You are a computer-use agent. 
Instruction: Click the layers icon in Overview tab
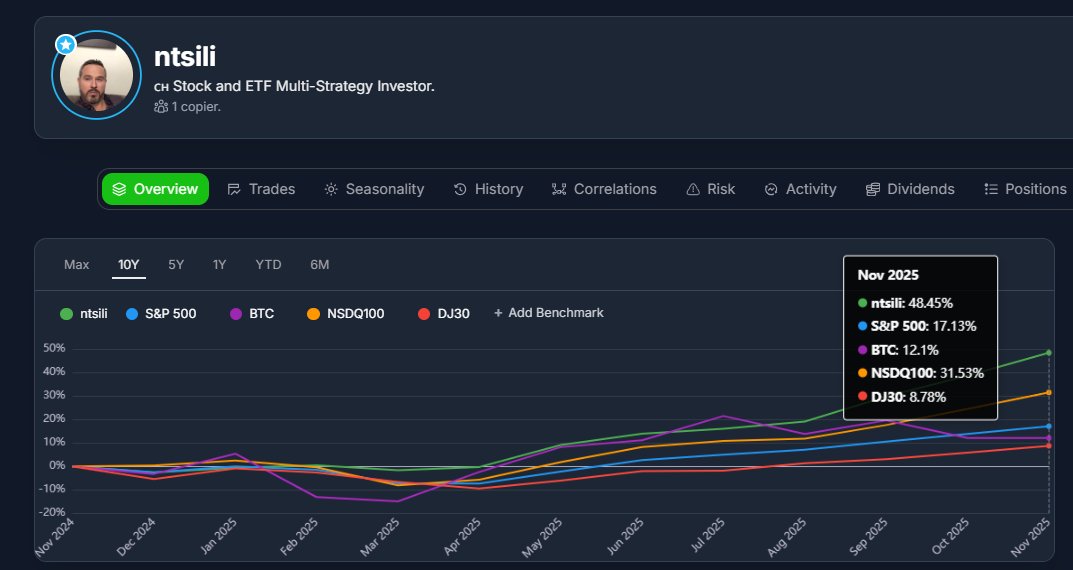[119, 189]
